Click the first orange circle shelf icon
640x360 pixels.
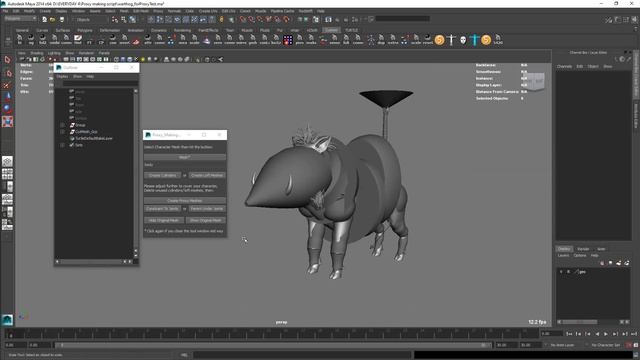440,40
